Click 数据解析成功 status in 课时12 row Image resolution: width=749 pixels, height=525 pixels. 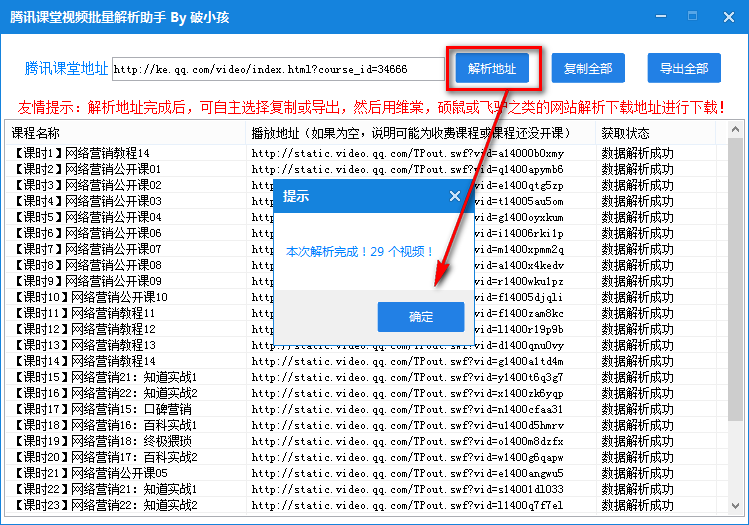pyautogui.click(x=637, y=330)
